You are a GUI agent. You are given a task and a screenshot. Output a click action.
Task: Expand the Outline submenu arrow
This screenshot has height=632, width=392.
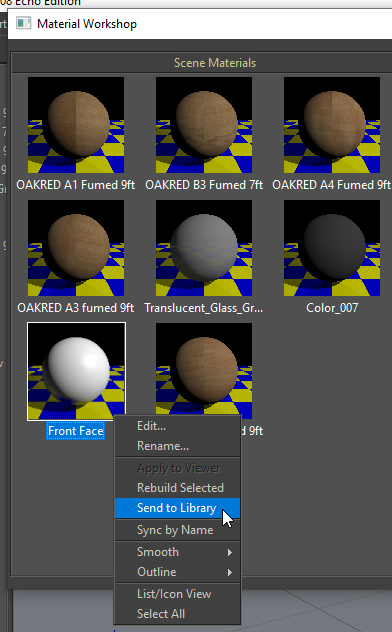tap(230, 572)
